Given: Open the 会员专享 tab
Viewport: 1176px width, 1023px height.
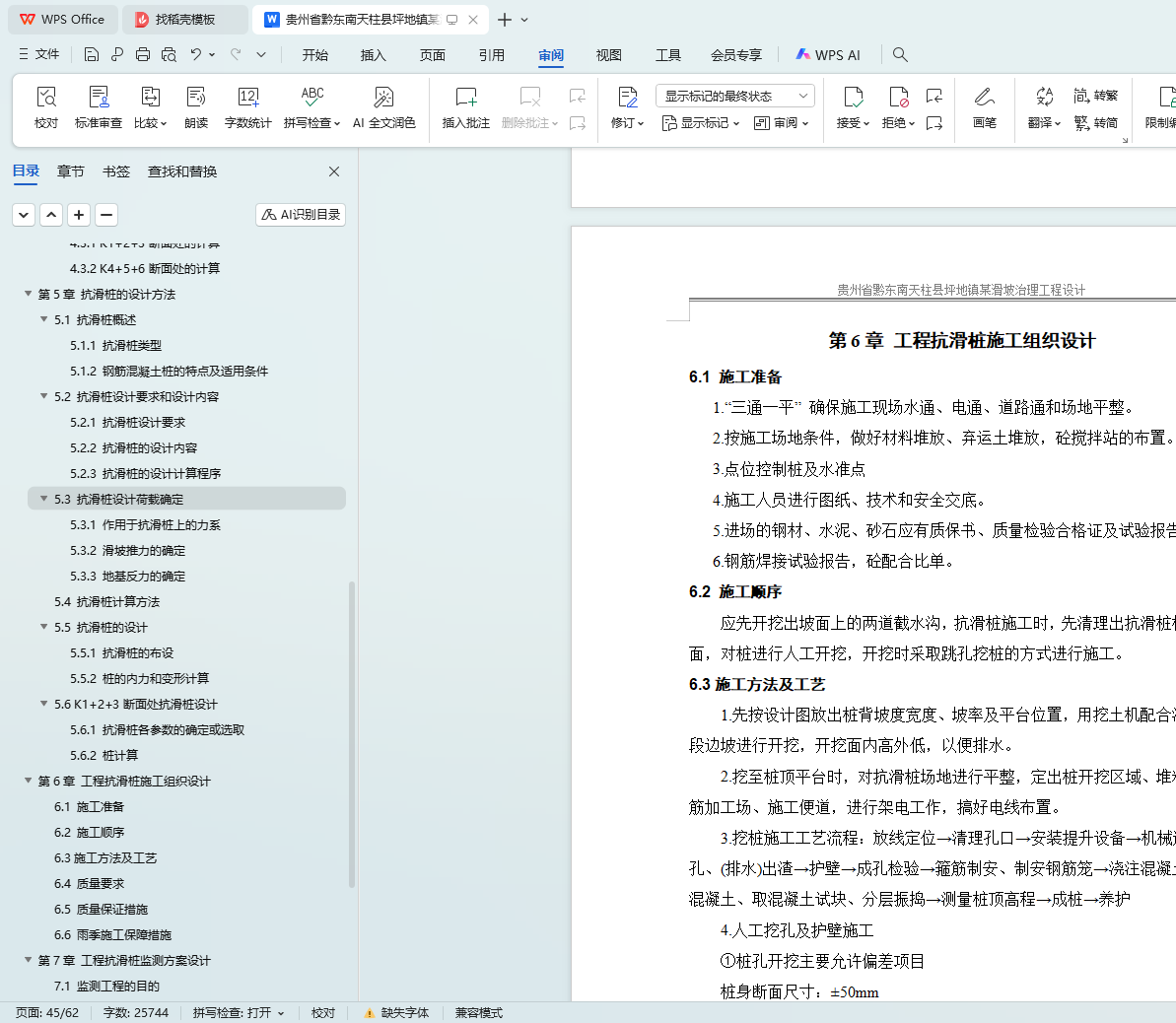Looking at the screenshot, I should (735, 55).
